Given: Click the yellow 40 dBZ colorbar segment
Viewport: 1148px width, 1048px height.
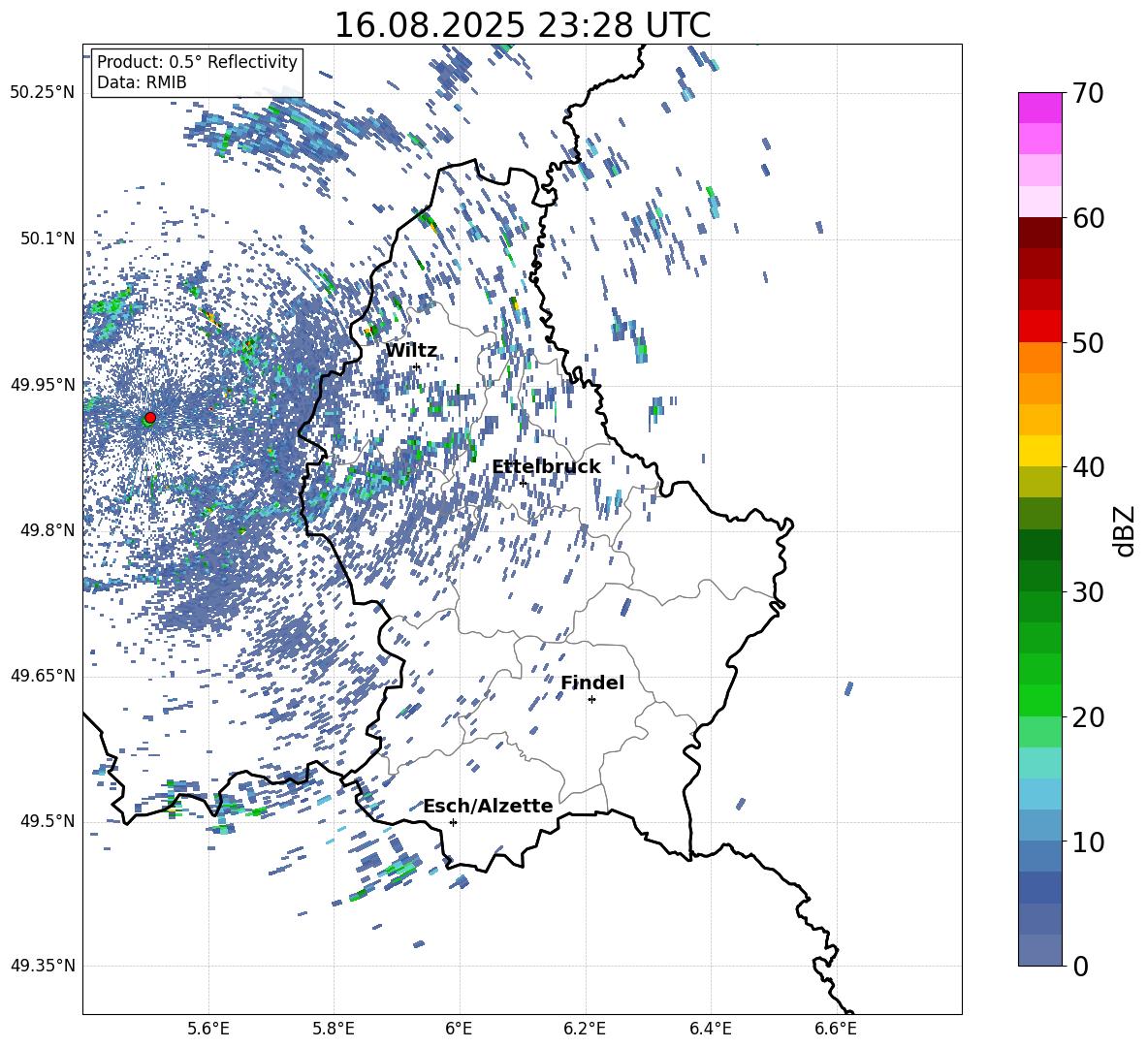Looking at the screenshot, I should coord(1039,451).
